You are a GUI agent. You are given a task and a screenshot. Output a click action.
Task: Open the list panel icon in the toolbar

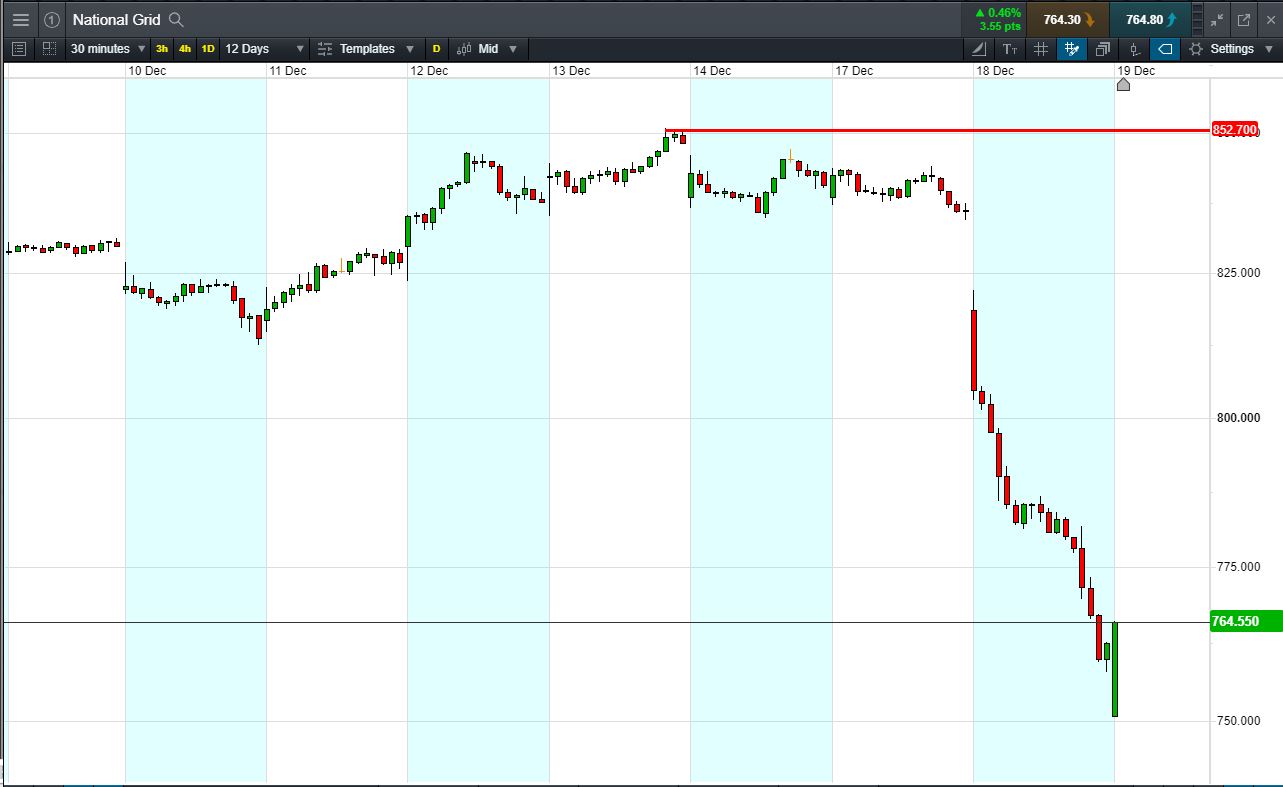coord(19,49)
